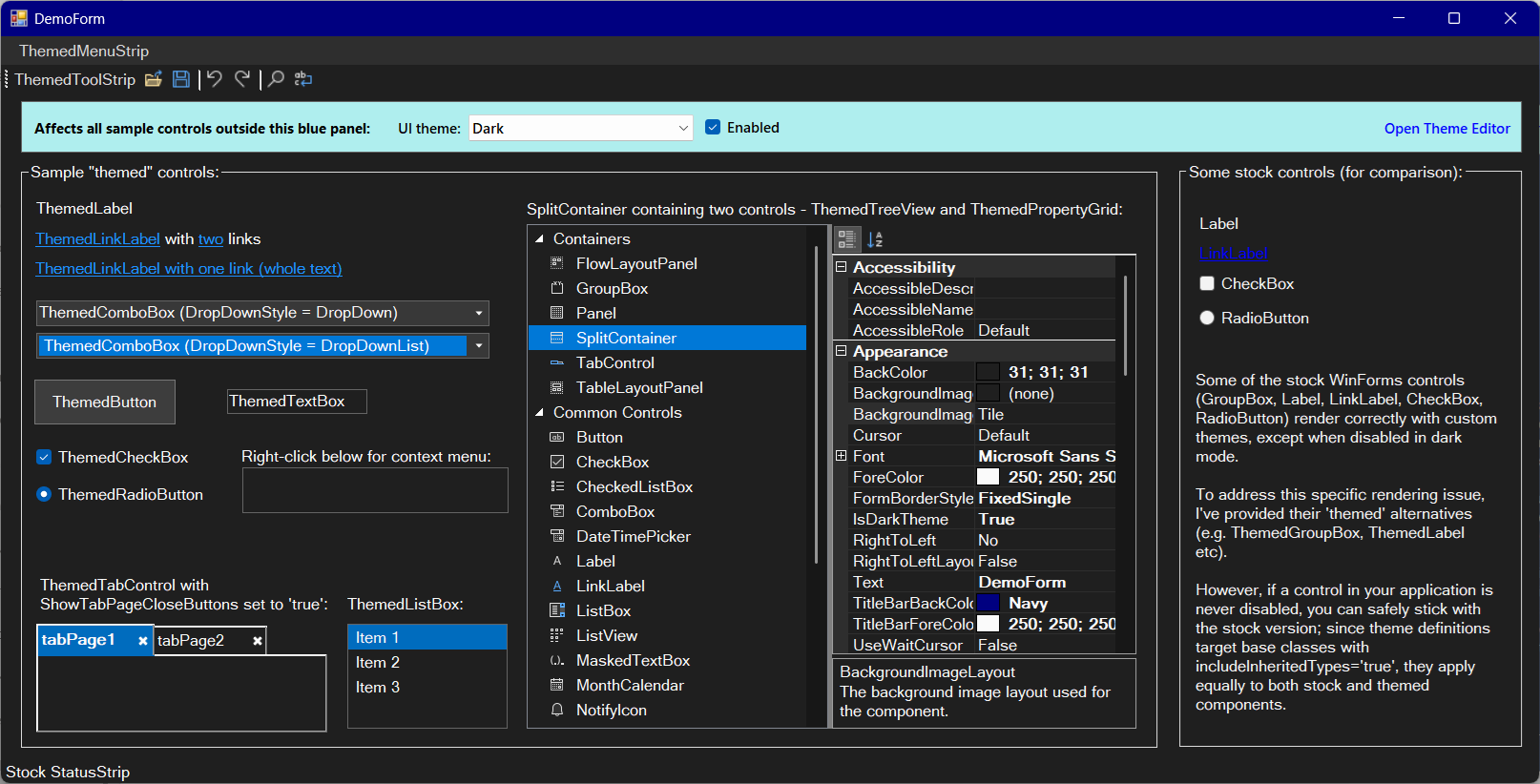
Task: Click the magnifier search icon
Action: coord(276,79)
